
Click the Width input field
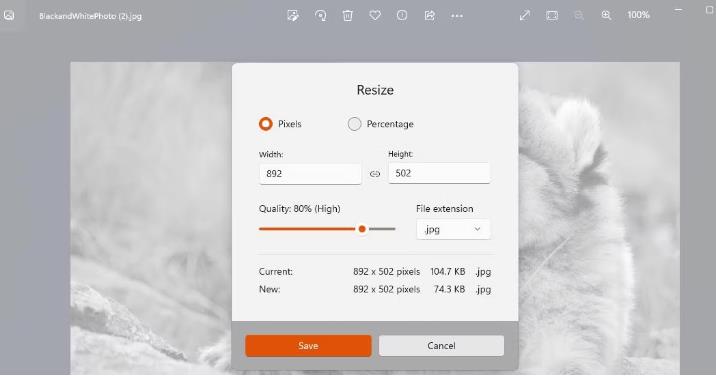click(310, 174)
